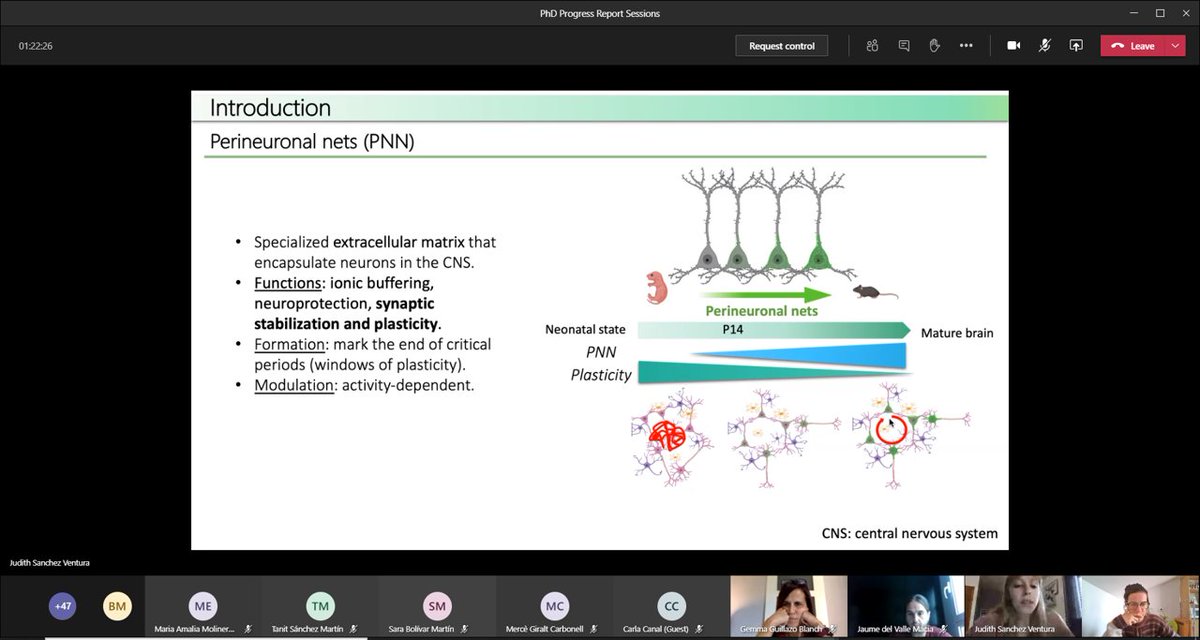The image size is (1200, 640).
Task: Open the meeting chat icon
Action: point(904,46)
